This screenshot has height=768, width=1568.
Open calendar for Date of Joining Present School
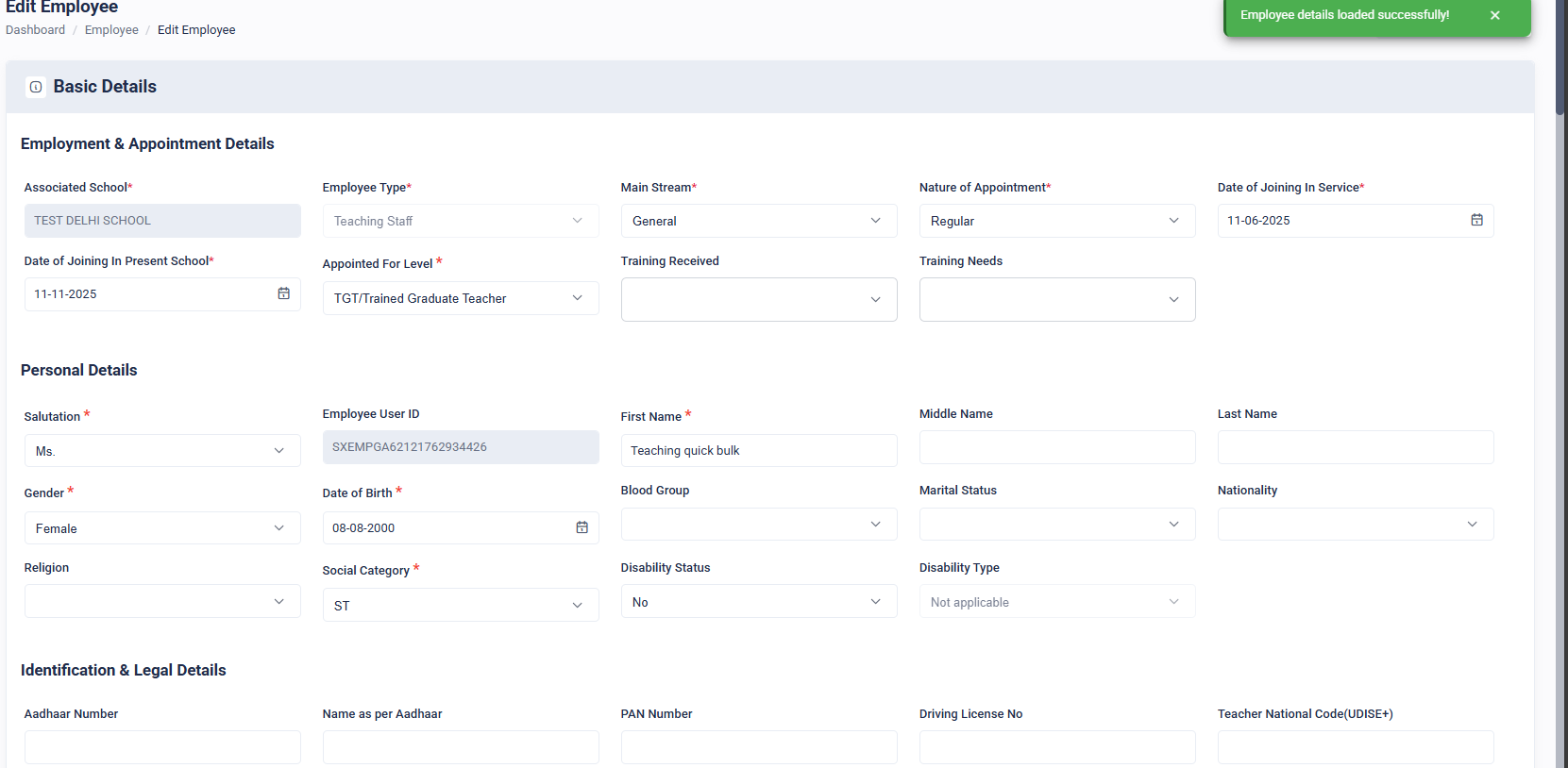283,293
